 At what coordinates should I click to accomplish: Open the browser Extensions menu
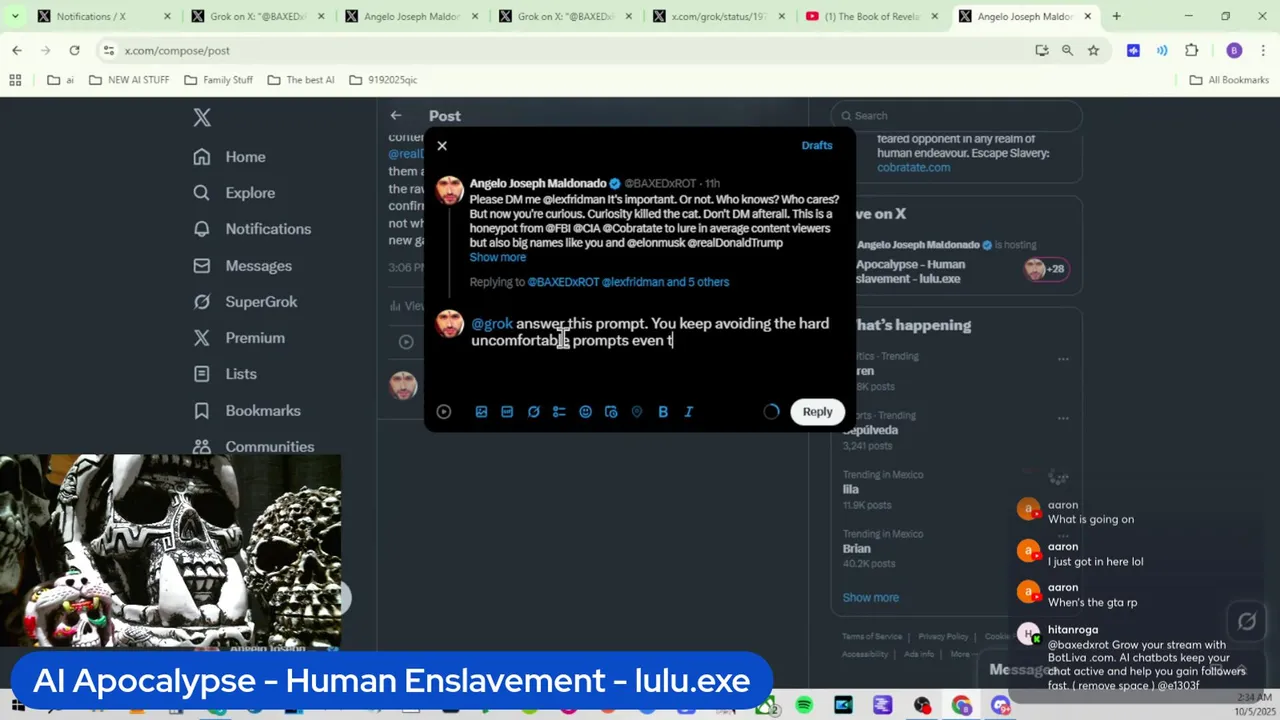(1191, 50)
